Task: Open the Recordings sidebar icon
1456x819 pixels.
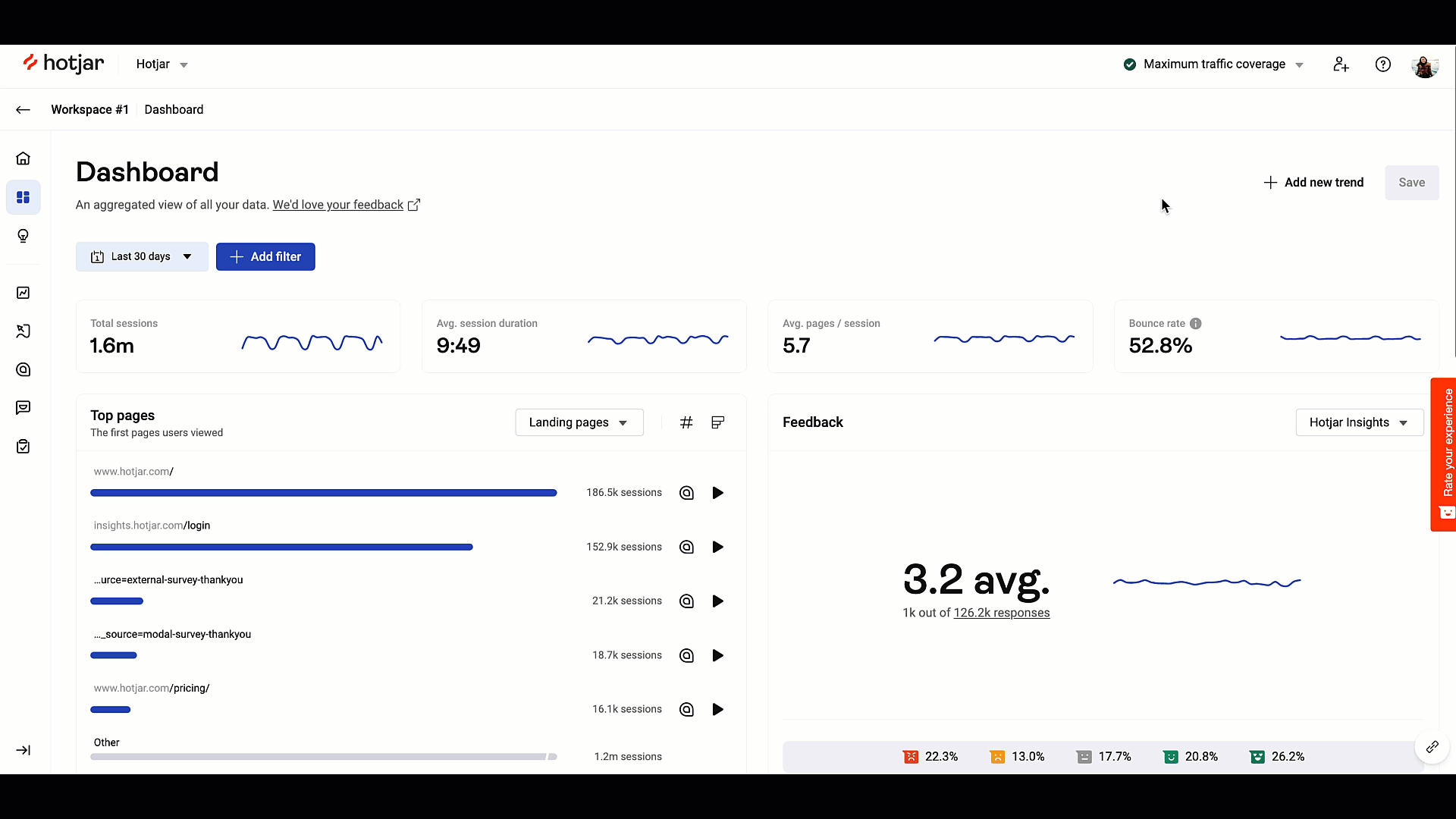Action: (x=24, y=331)
